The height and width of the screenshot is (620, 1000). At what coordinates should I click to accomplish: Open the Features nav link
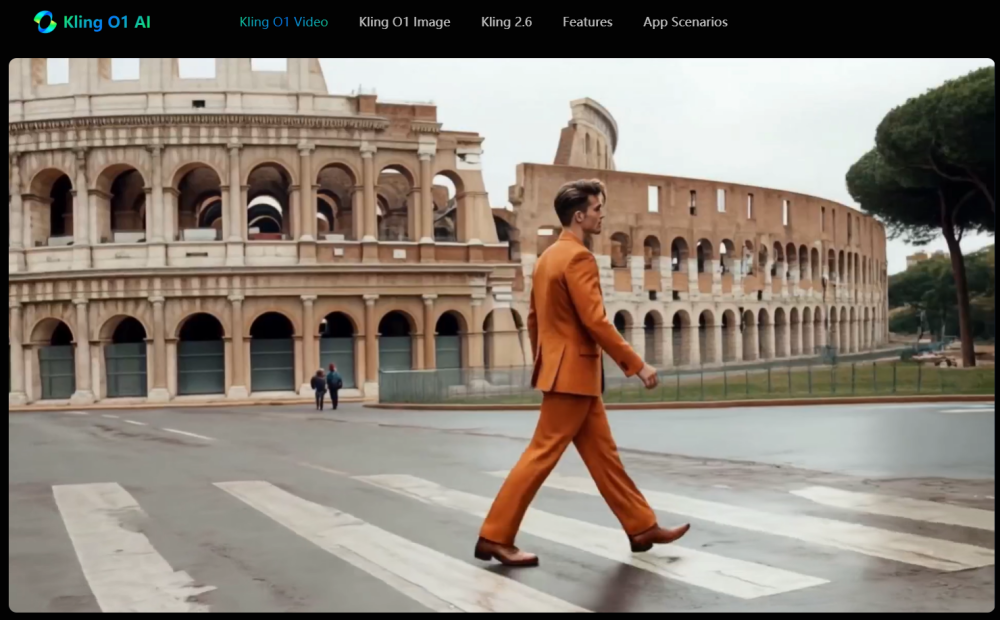click(x=587, y=22)
